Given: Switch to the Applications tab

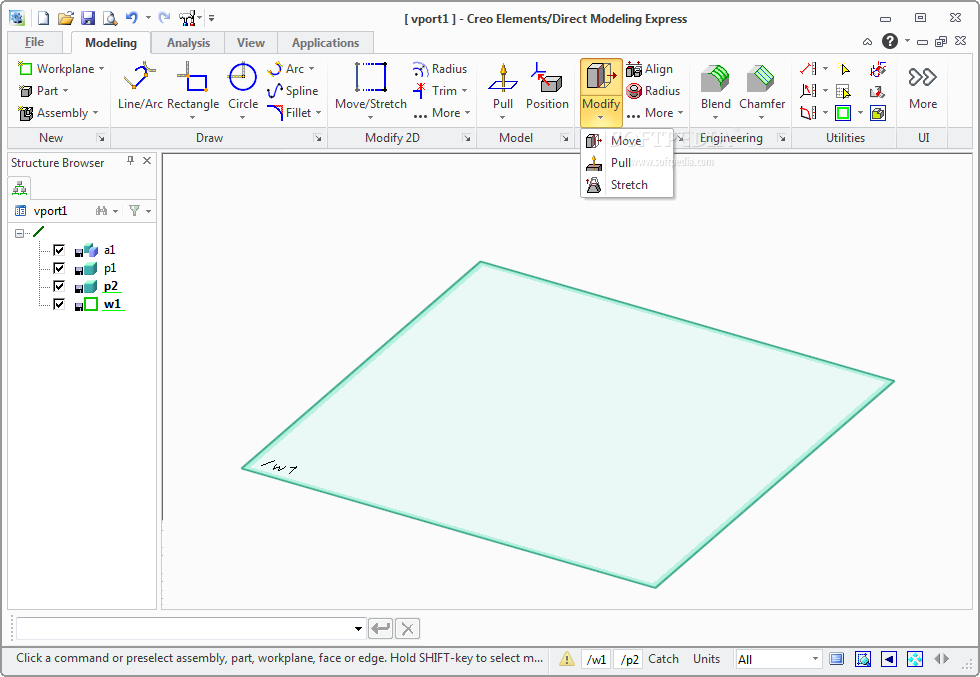Looking at the screenshot, I should [x=325, y=43].
